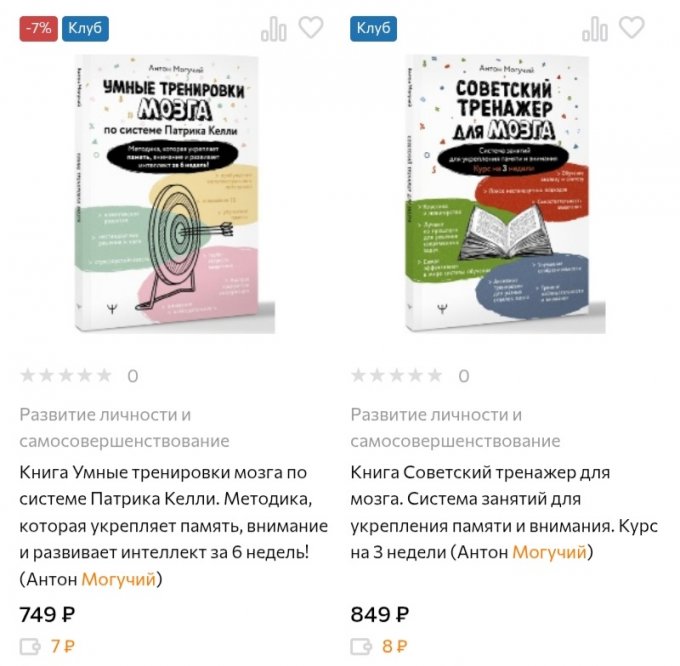Open title link Книга Советский тренажер для мозга

(504, 512)
